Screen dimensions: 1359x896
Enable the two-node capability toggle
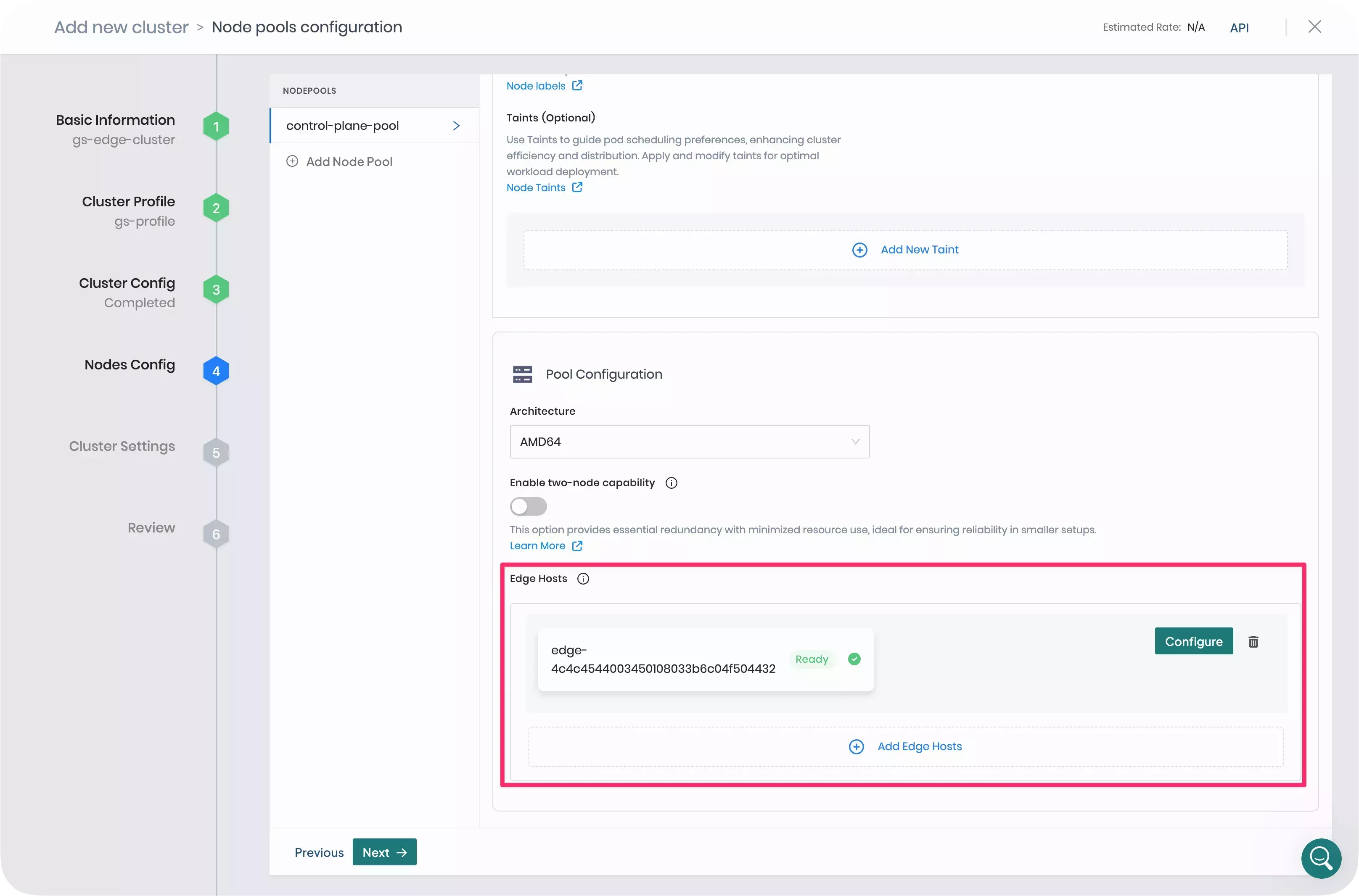527,506
